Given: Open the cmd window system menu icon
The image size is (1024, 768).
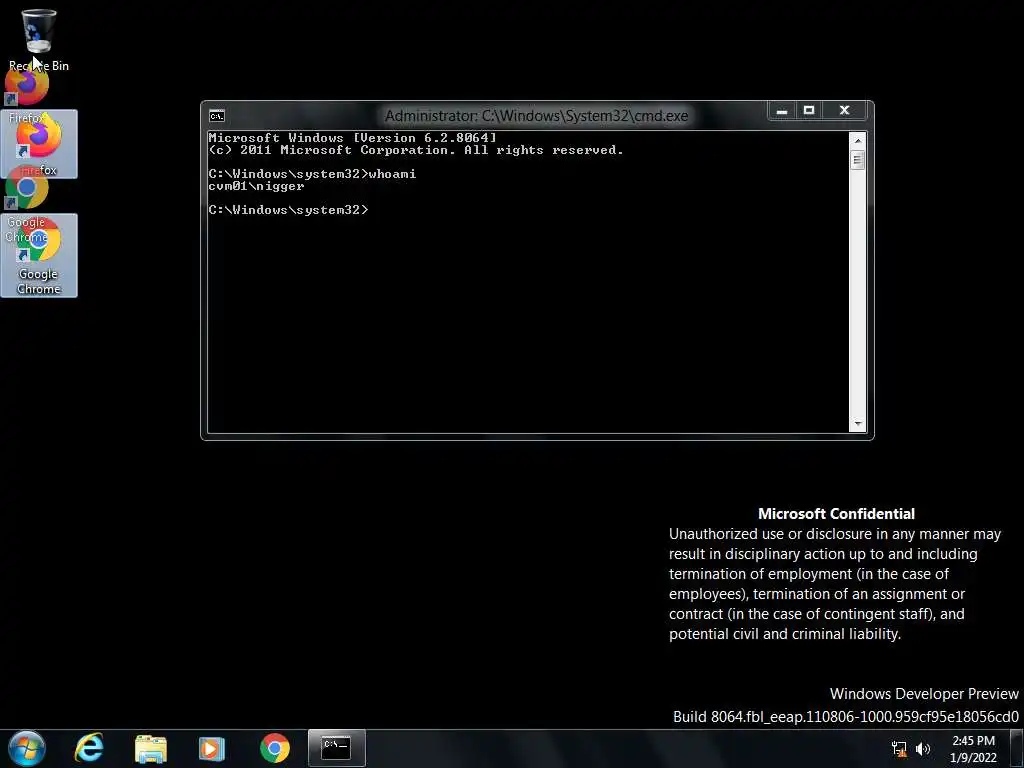Looking at the screenshot, I should point(217,116).
